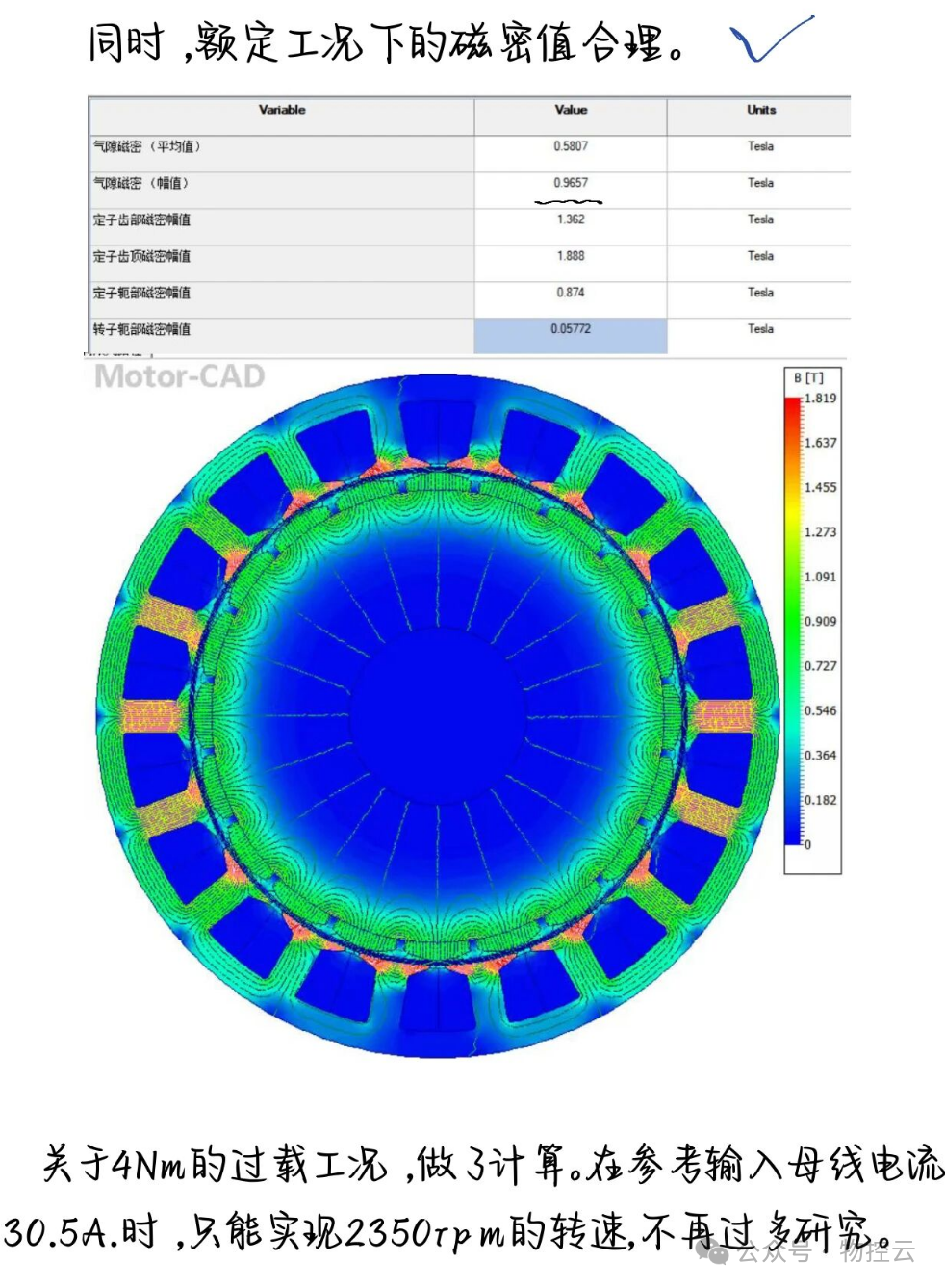The image size is (945, 1288).
Task: Click the 转子轭部磁密幅值 row label
Action: pos(141,330)
